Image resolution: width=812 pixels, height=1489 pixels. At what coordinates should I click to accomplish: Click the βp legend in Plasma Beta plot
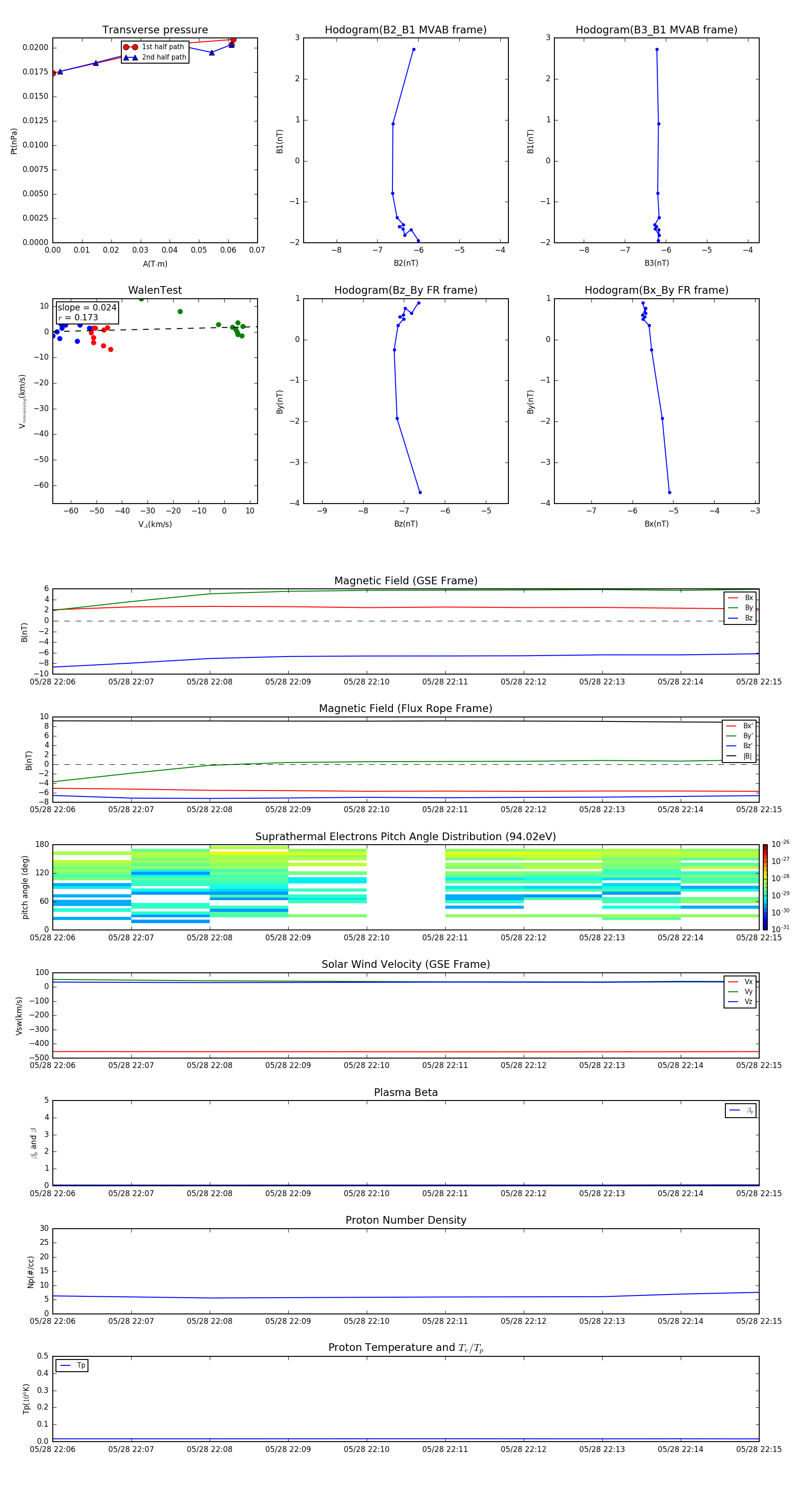click(x=741, y=1110)
